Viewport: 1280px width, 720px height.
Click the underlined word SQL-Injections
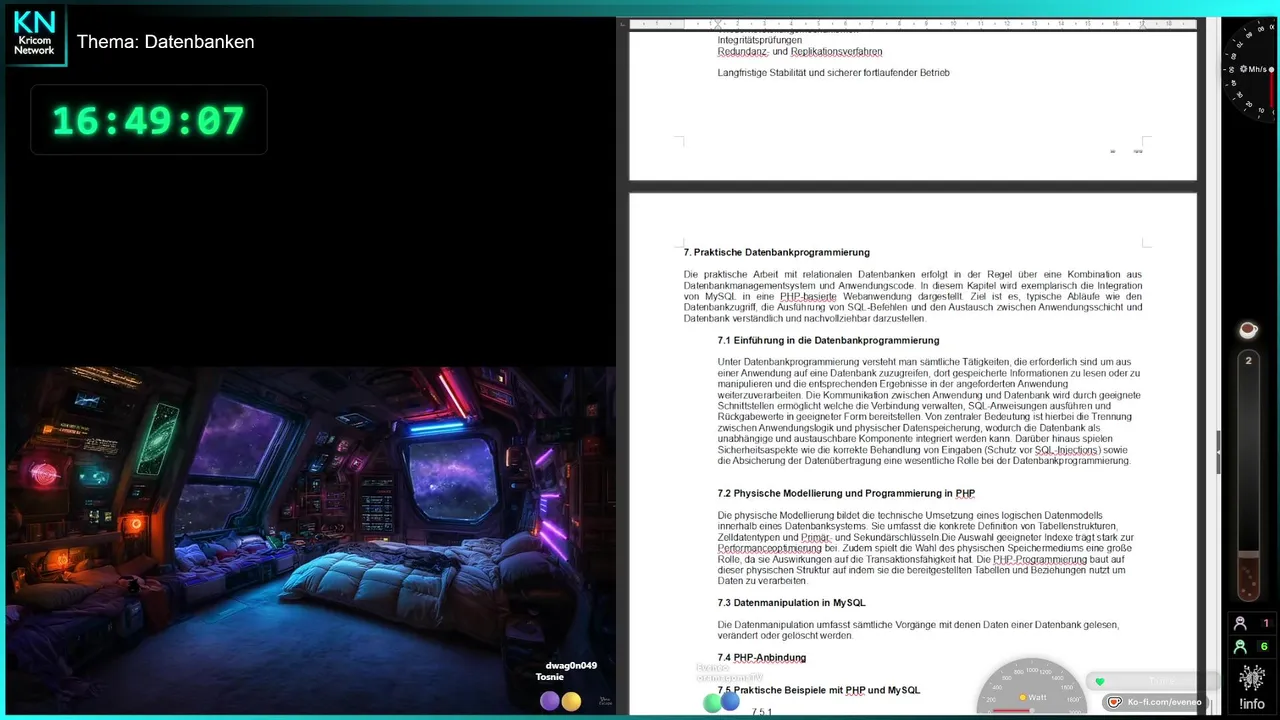click(1067, 450)
